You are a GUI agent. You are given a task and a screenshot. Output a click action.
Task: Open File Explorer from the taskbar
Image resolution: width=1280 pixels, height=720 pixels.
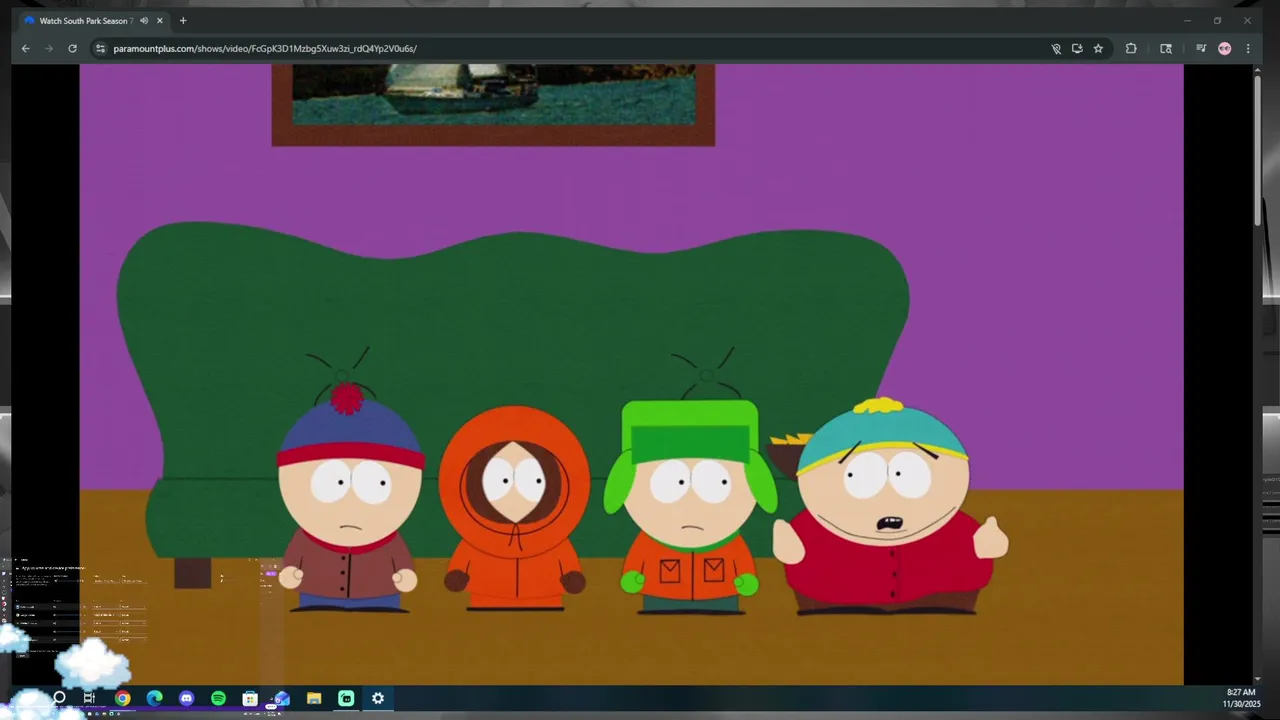point(314,698)
